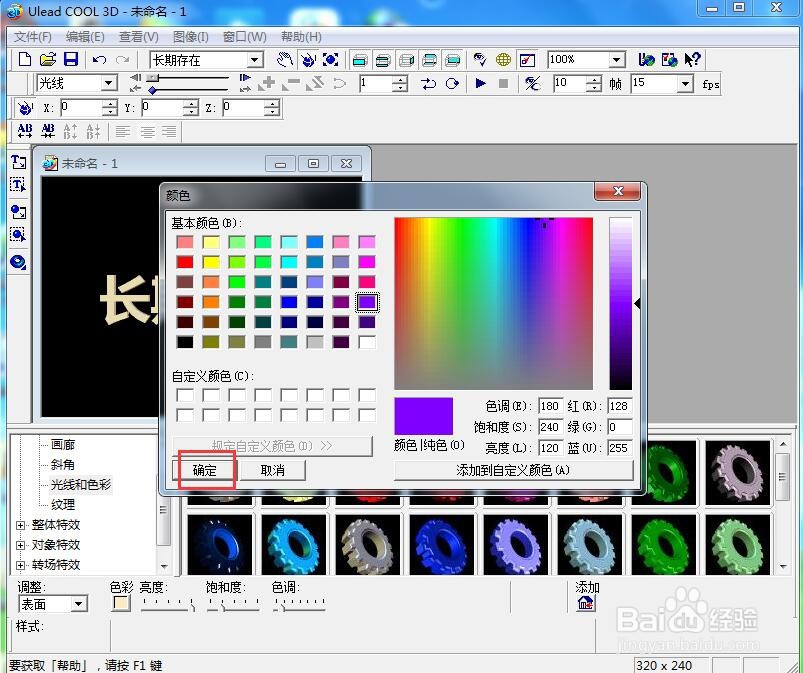
Task: Click the New file icon
Action: tap(24, 59)
